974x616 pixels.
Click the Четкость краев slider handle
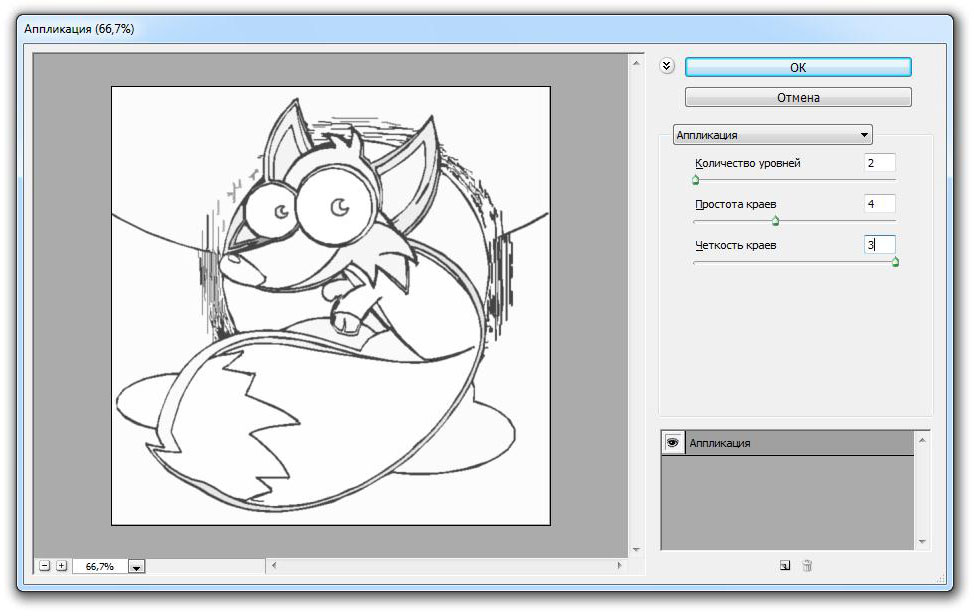(x=895, y=262)
